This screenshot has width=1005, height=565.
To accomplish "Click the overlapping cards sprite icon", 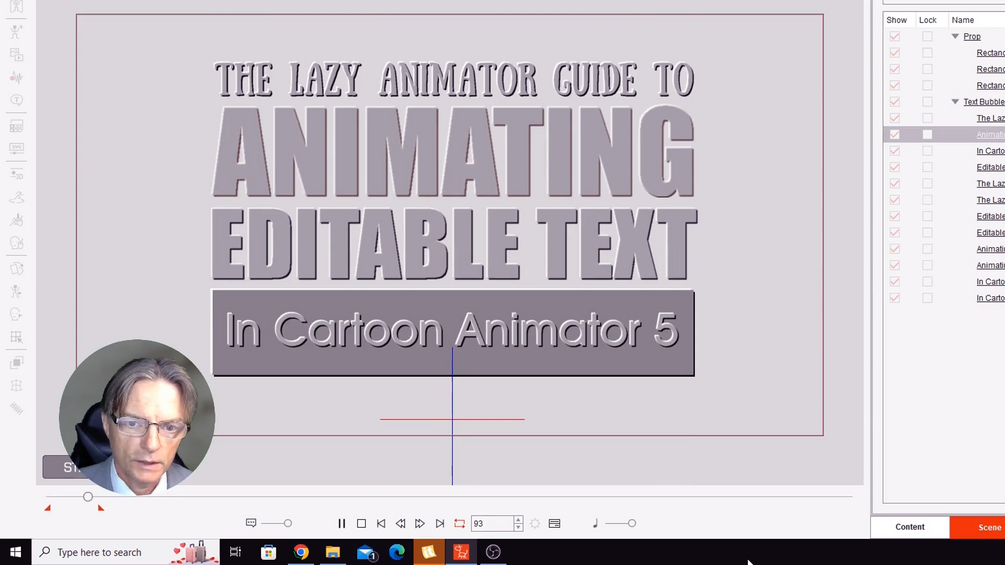I will coord(16,268).
